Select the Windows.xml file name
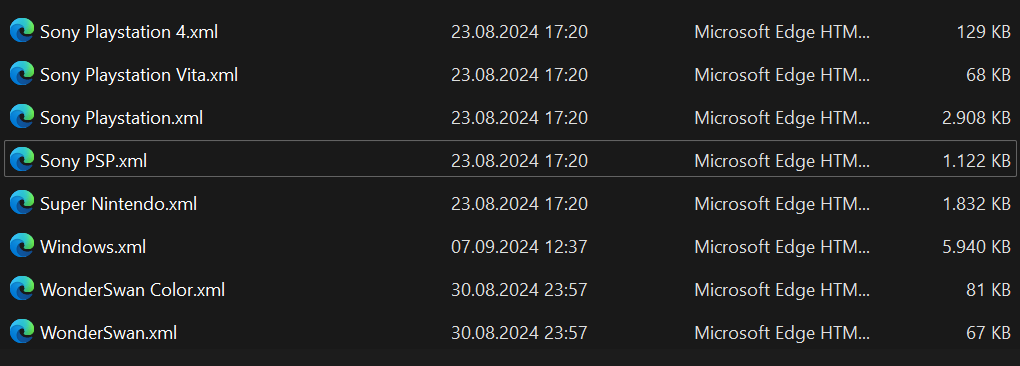 pyautogui.click(x=93, y=246)
